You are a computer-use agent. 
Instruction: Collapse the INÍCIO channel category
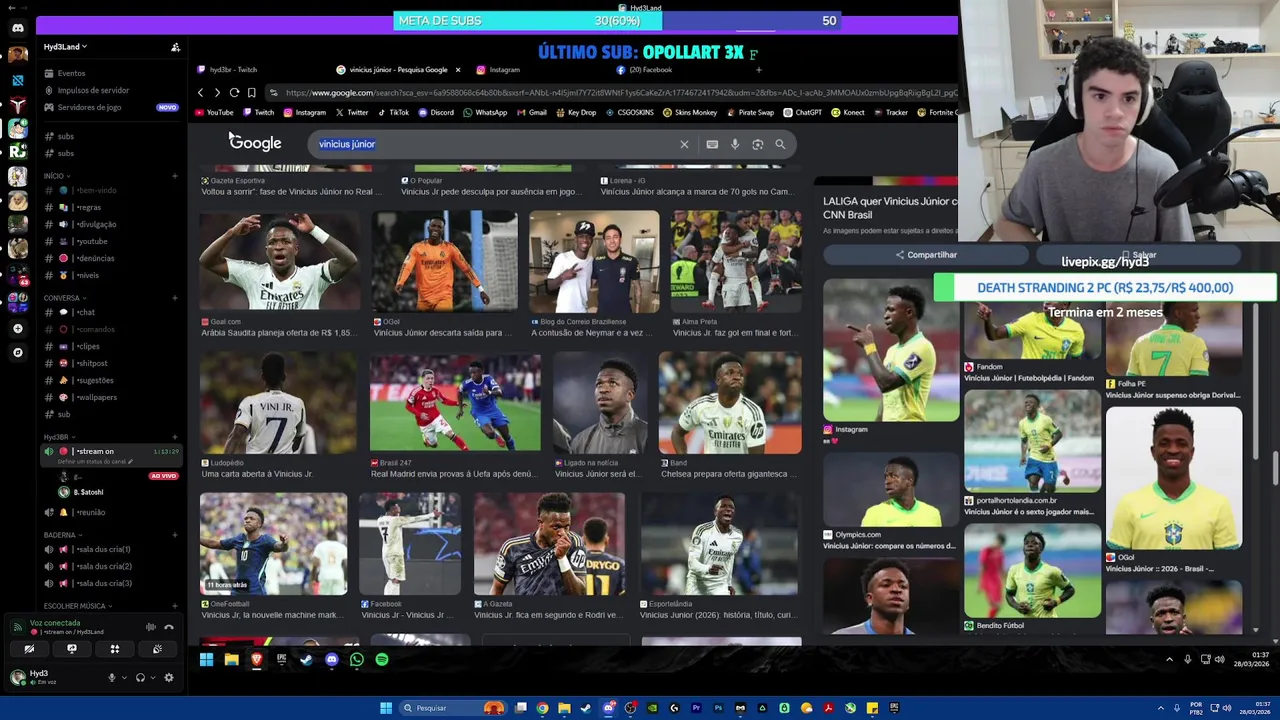[x=56, y=176]
